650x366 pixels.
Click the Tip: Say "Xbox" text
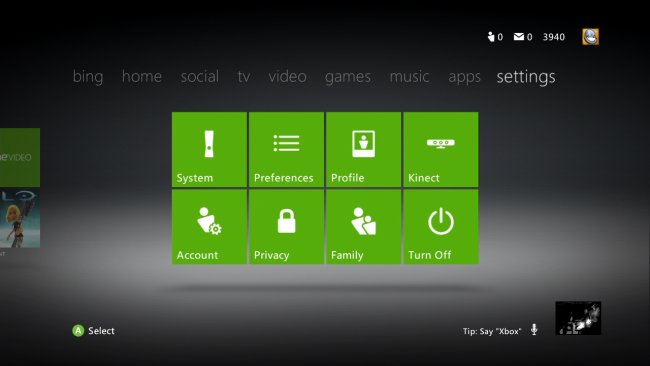pyautogui.click(x=492, y=331)
